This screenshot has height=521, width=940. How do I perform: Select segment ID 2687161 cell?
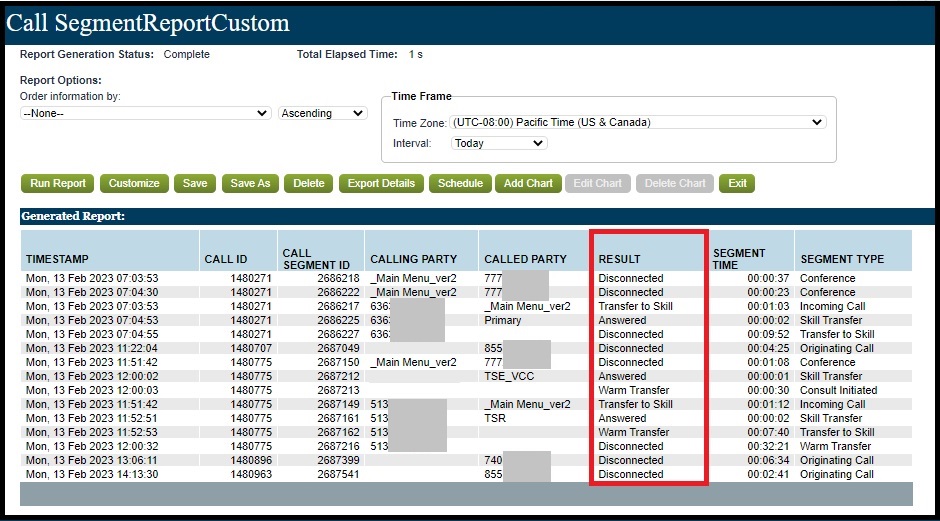tap(338, 418)
